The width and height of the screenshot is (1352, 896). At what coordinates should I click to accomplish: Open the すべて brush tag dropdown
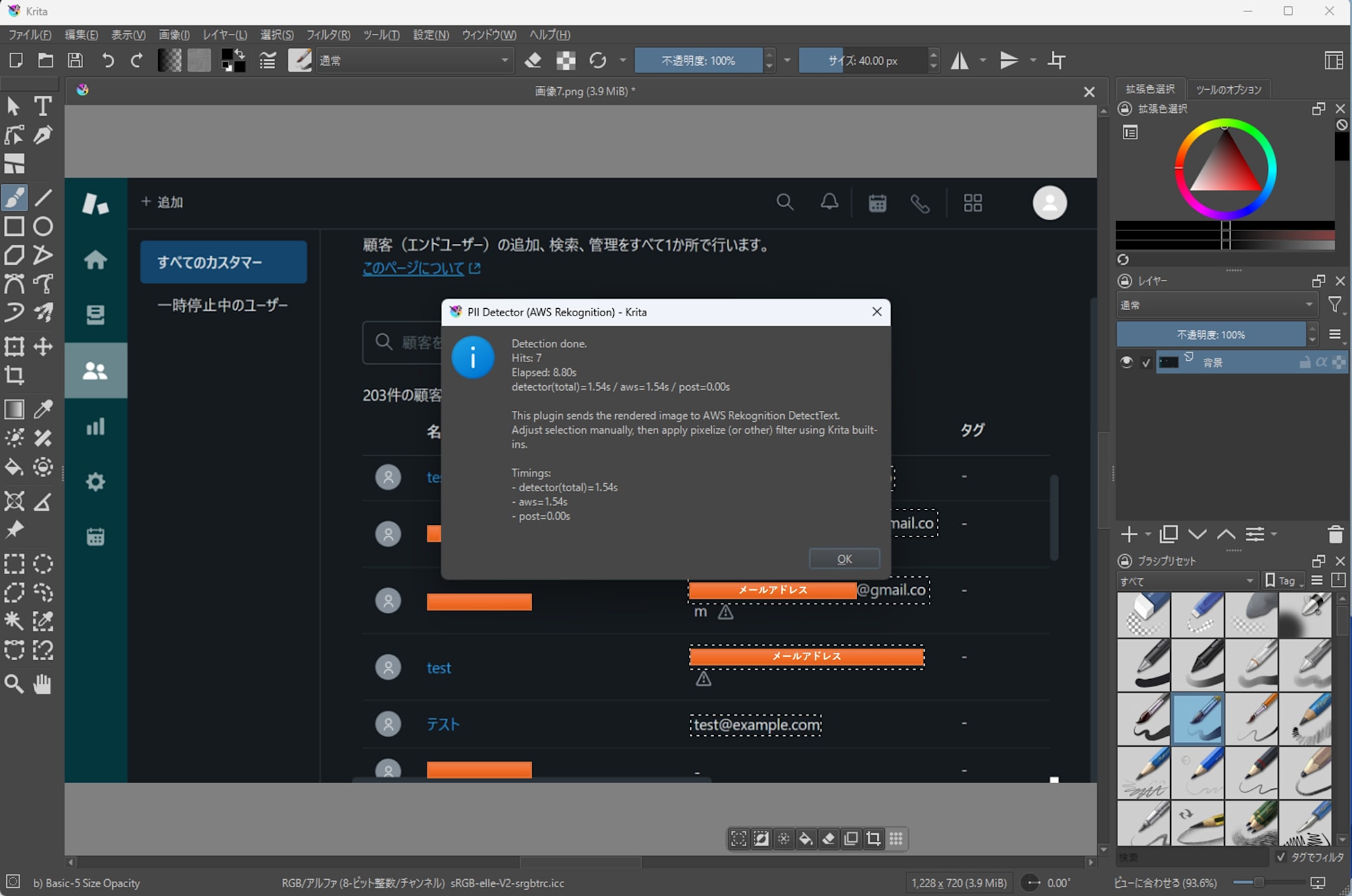(x=1186, y=581)
